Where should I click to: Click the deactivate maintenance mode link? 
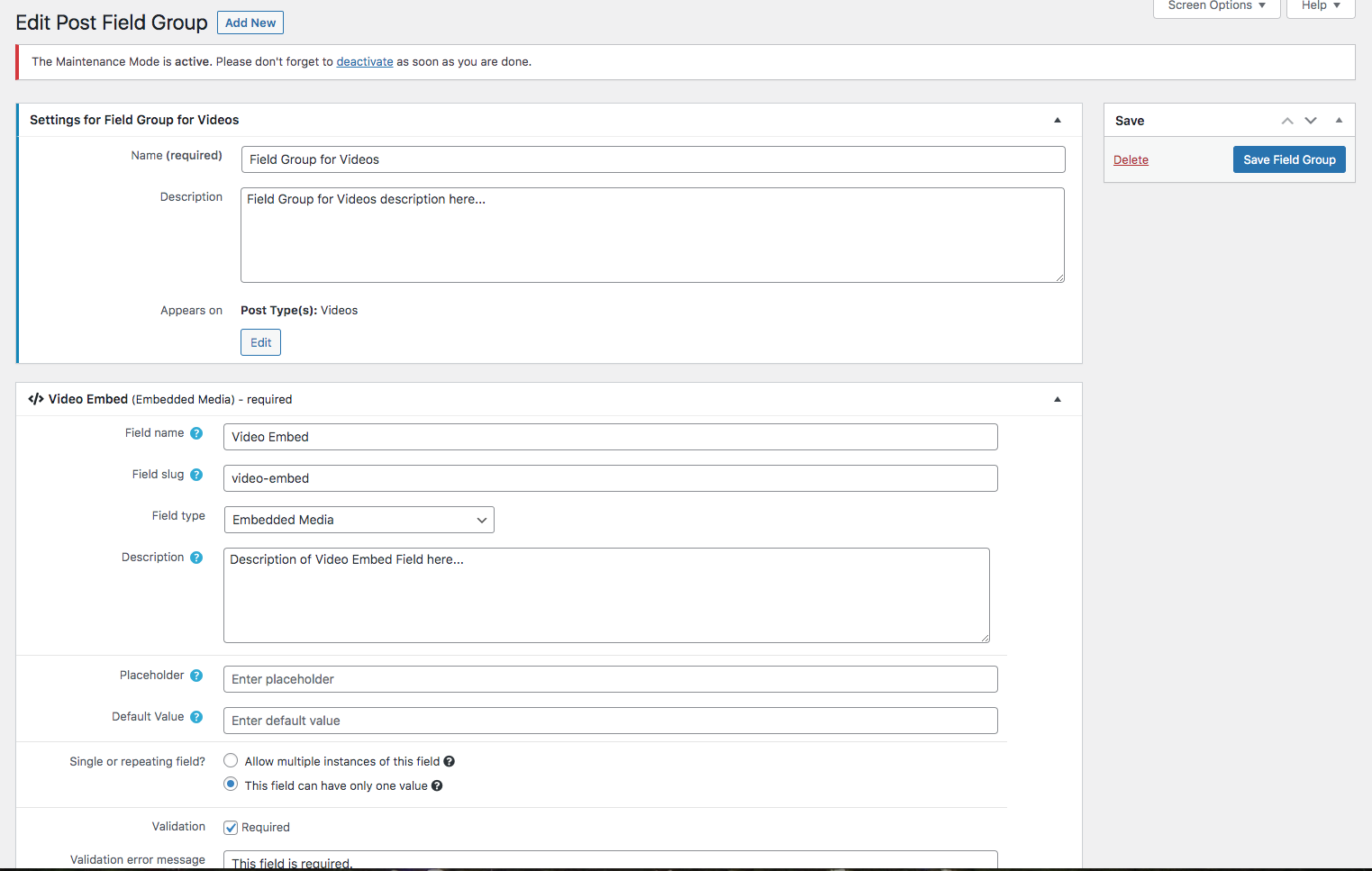pyautogui.click(x=365, y=62)
